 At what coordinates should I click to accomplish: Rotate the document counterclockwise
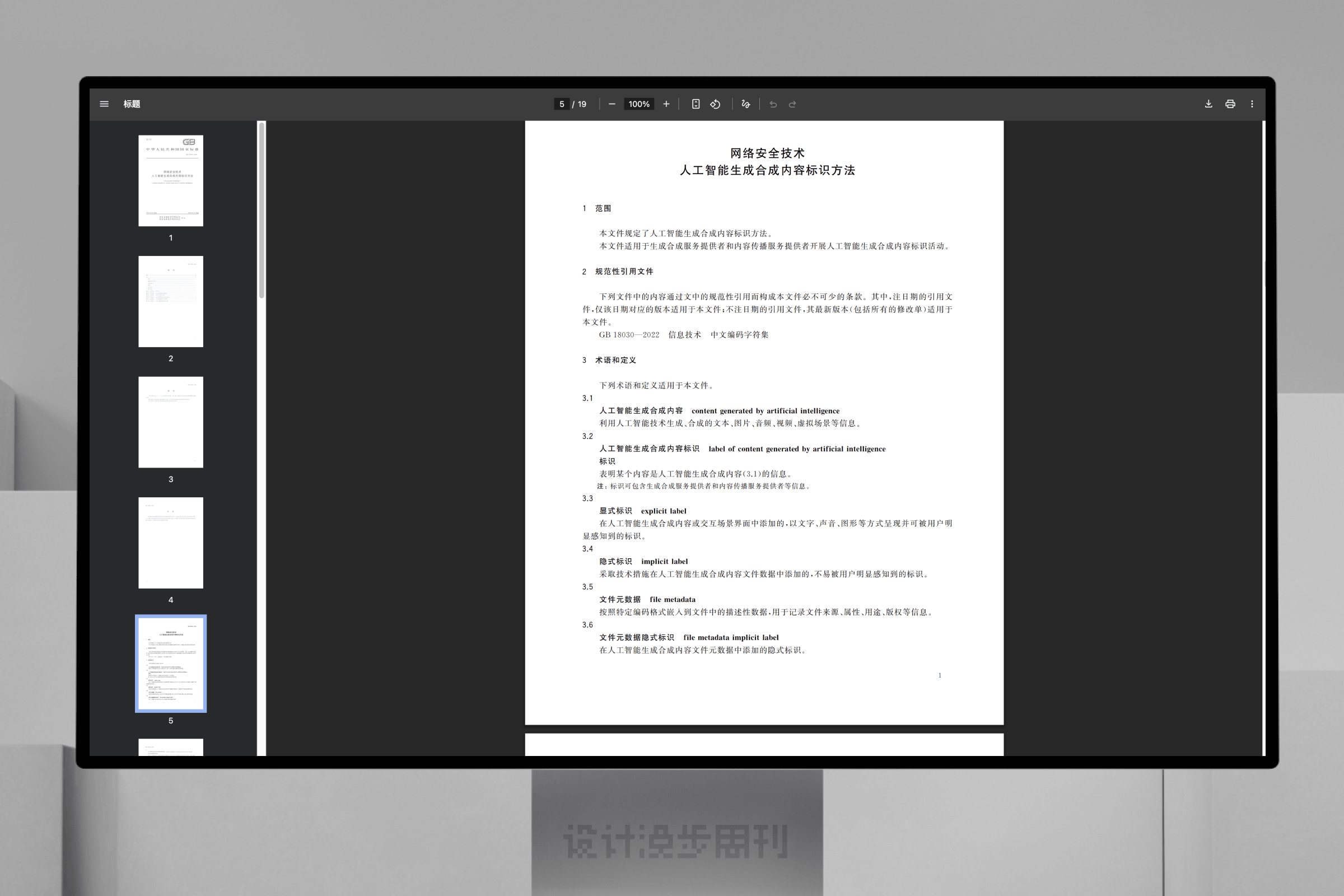tap(716, 104)
